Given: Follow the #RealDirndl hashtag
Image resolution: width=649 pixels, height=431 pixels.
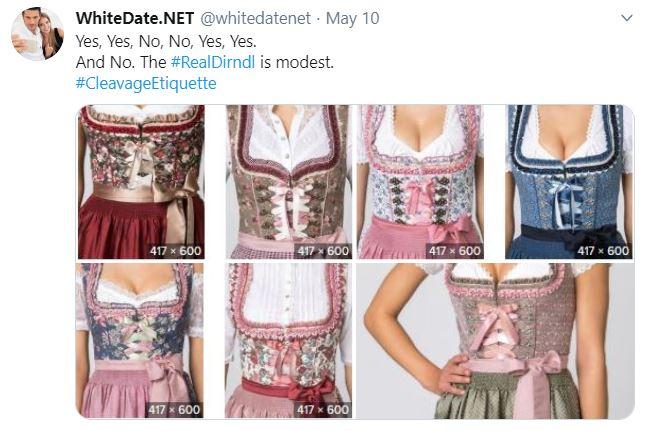Looking at the screenshot, I should click(x=213, y=63).
